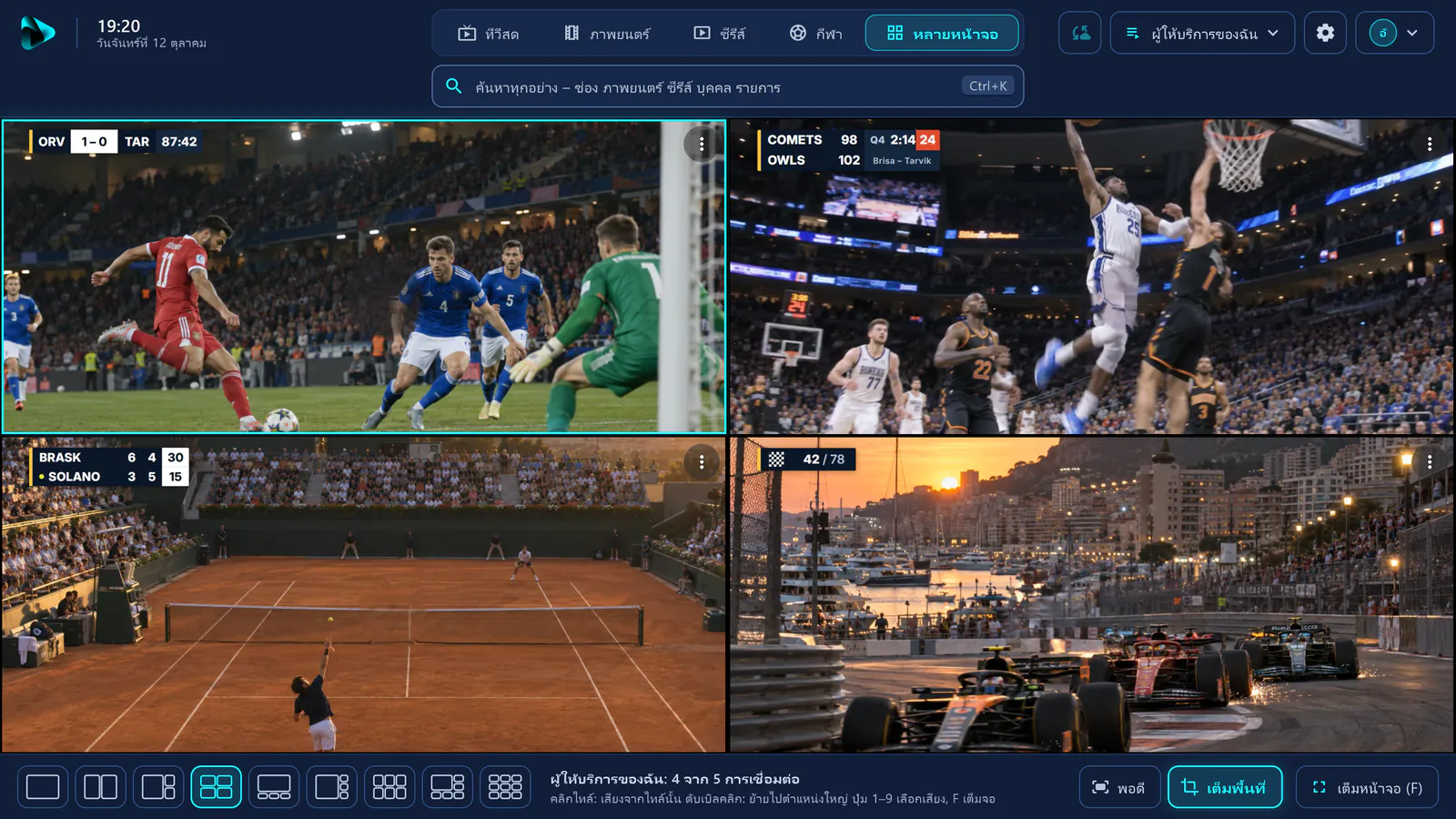Toggle the เต็มพื้นที่ fill crop mode

[x=1225, y=787]
